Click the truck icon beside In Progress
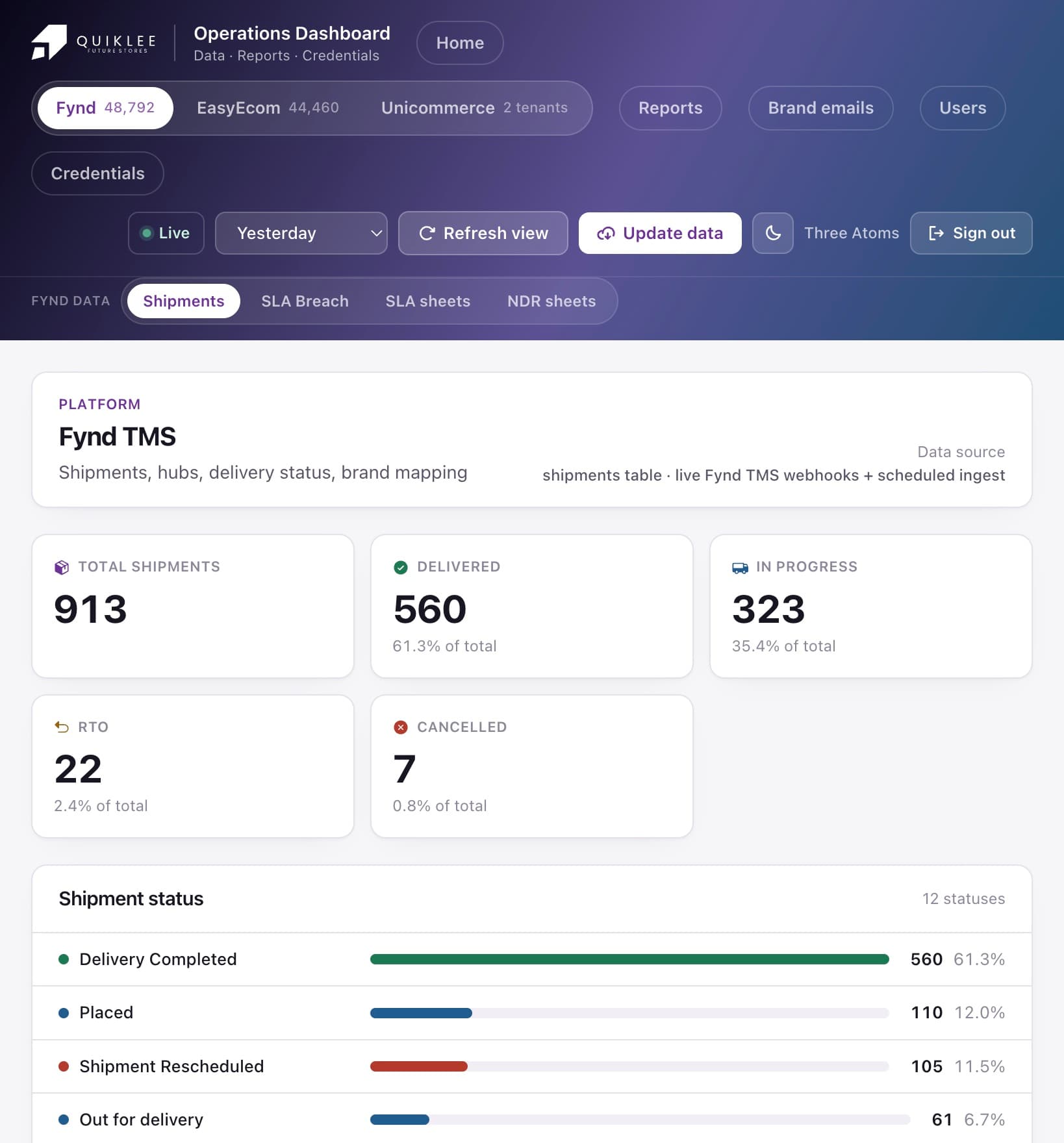The image size is (1064, 1143). click(740, 567)
